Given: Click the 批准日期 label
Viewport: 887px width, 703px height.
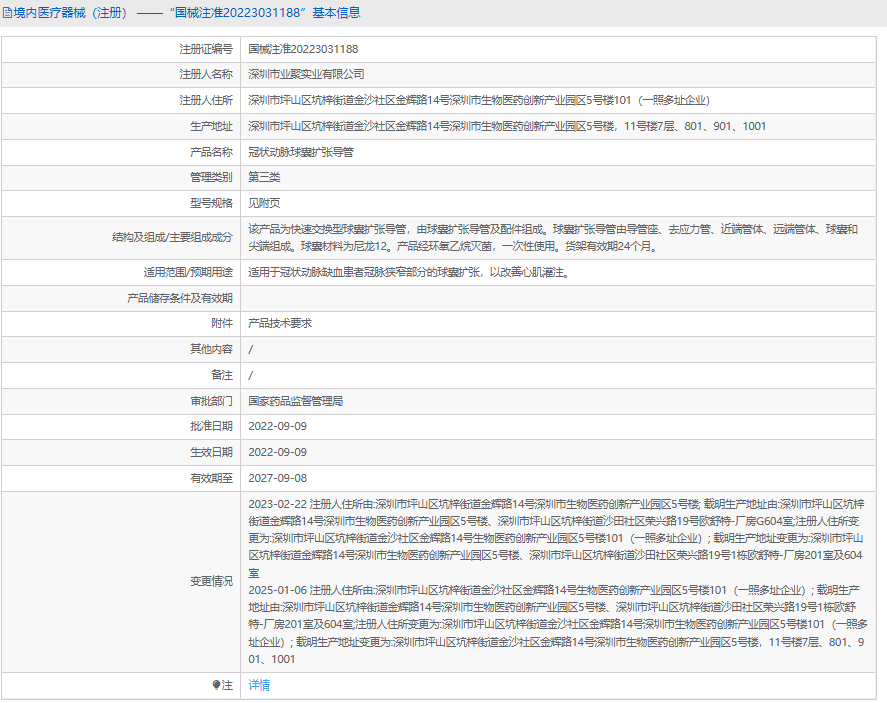Looking at the screenshot, I should coord(211,426).
